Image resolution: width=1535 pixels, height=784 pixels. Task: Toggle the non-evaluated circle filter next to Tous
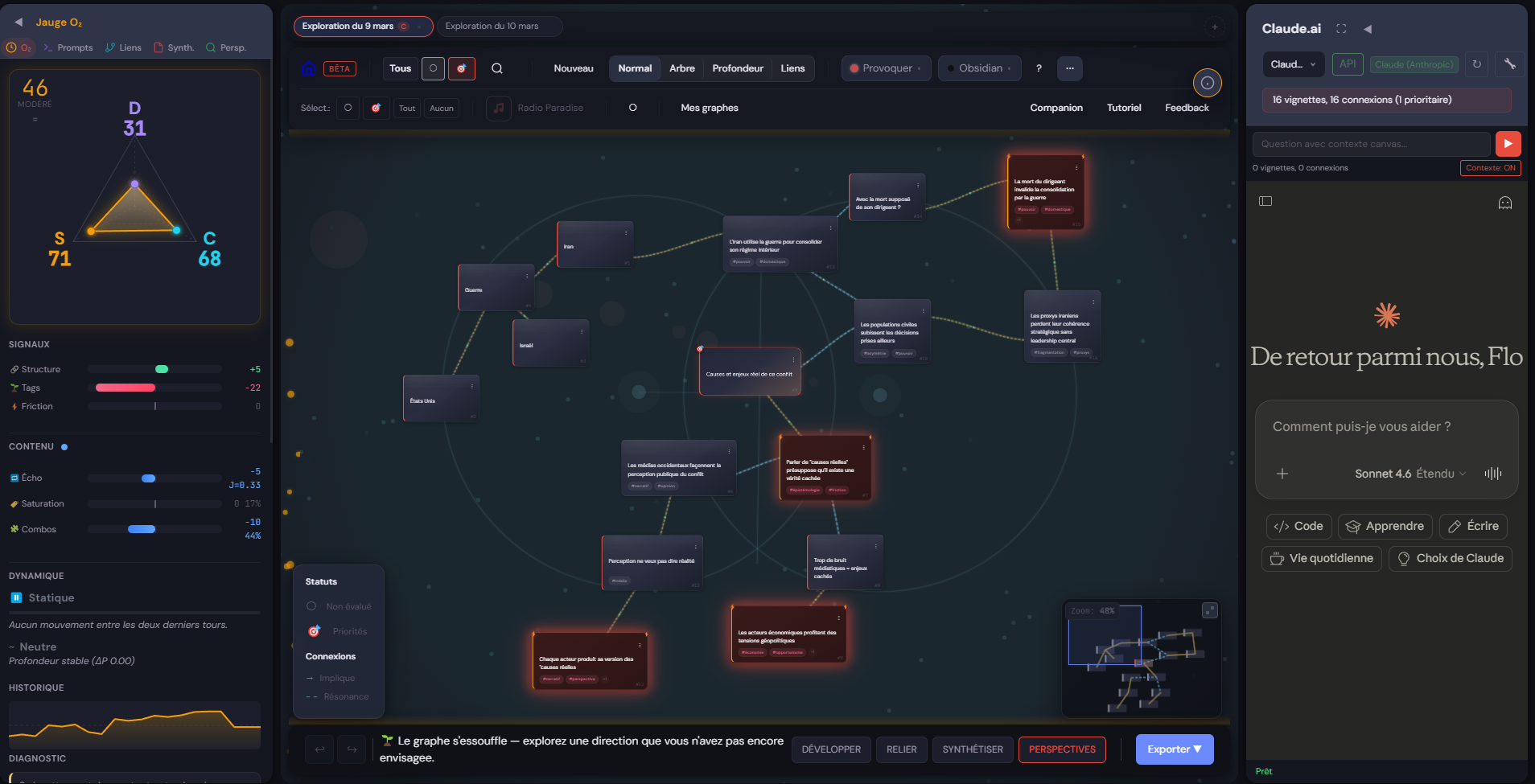tap(433, 68)
